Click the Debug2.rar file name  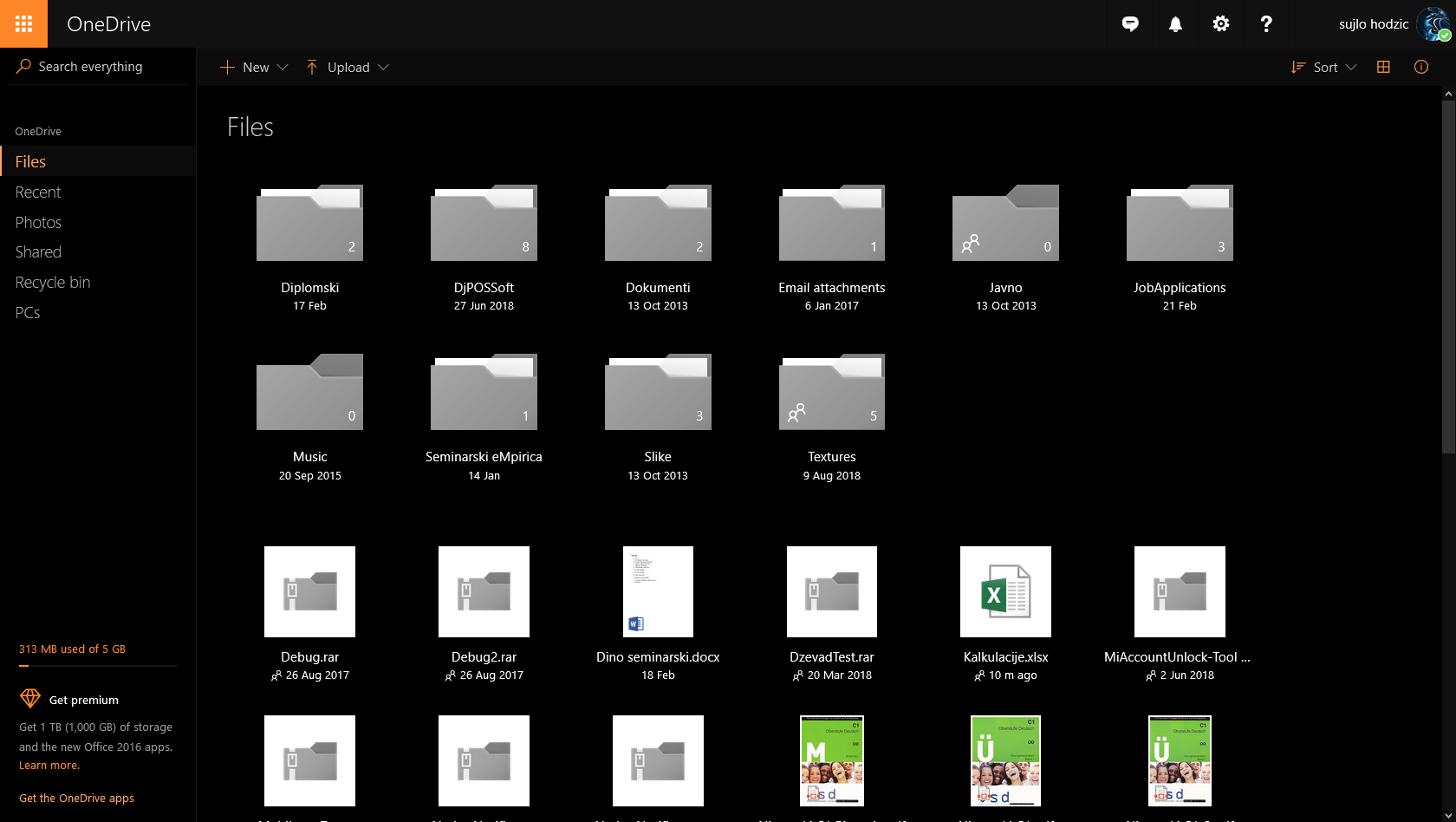click(484, 657)
